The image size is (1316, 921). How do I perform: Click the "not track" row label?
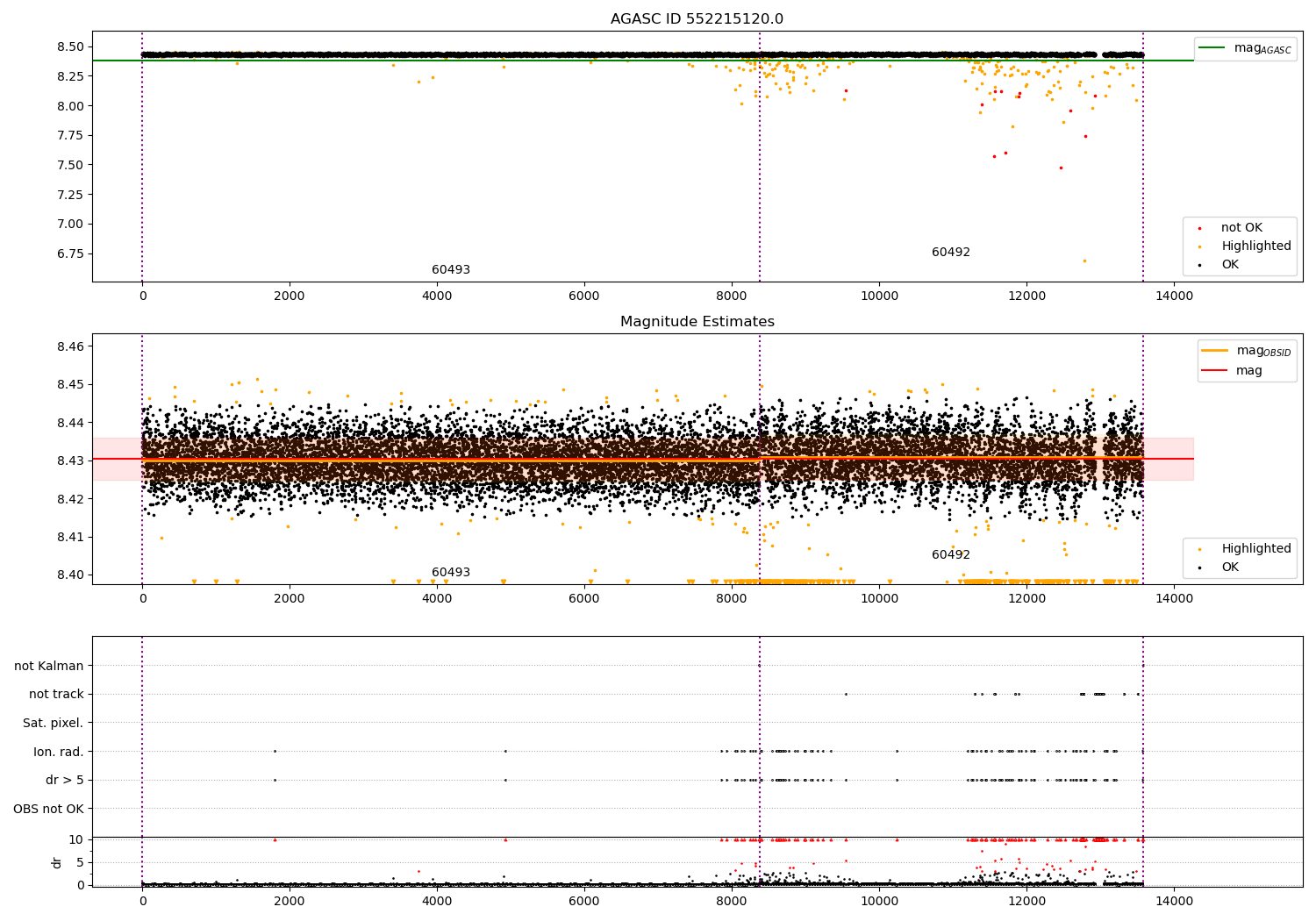pos(56,695)
